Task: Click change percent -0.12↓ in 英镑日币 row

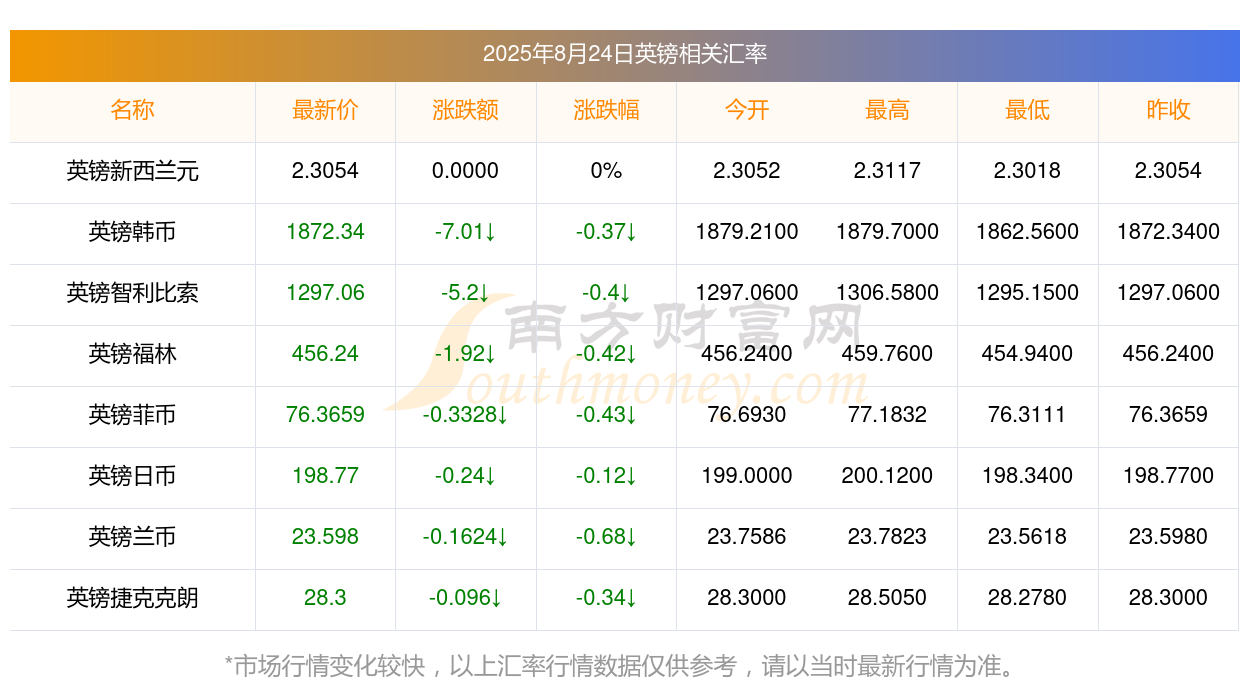Action: tap(606, 476)
